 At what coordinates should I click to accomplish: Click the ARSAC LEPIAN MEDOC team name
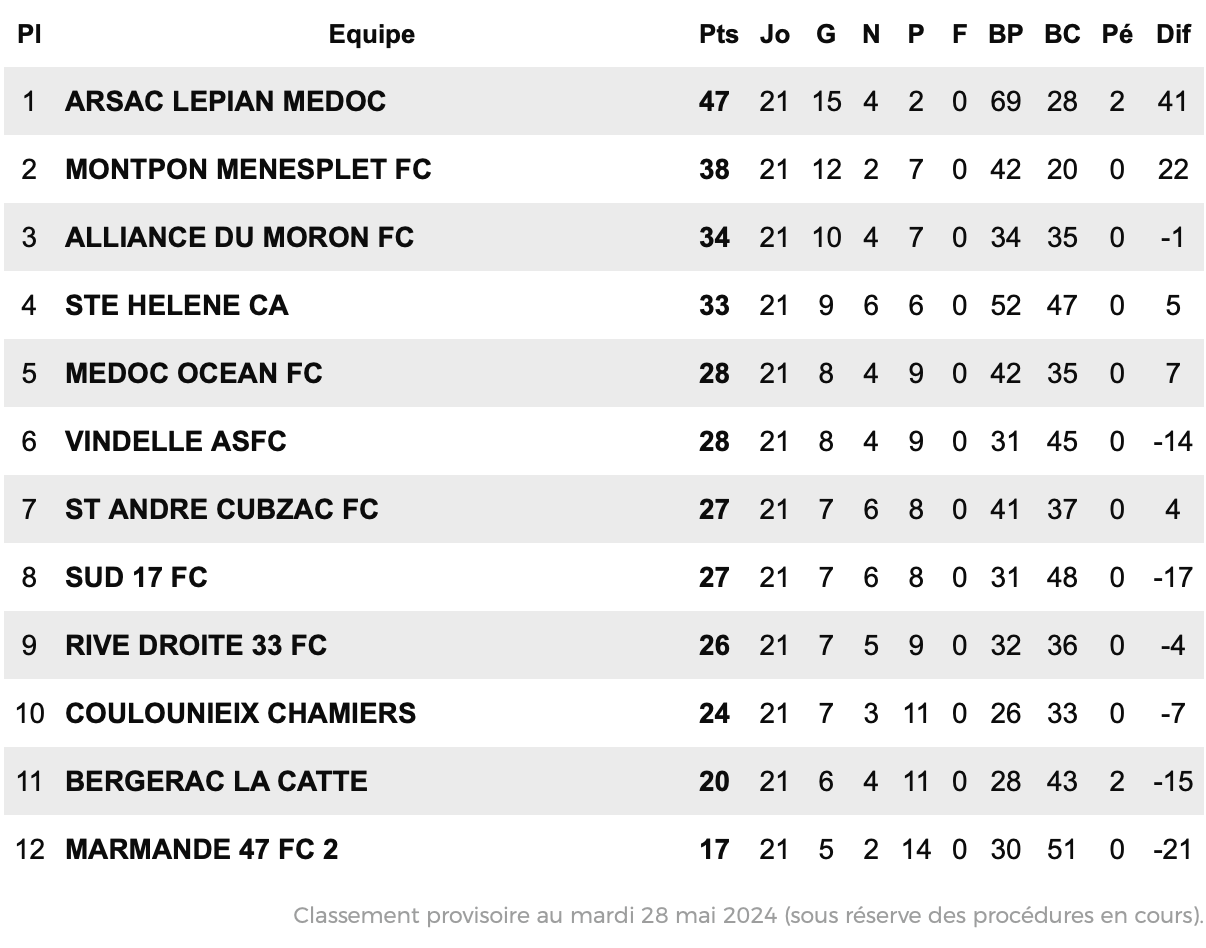tap(225, 101)
